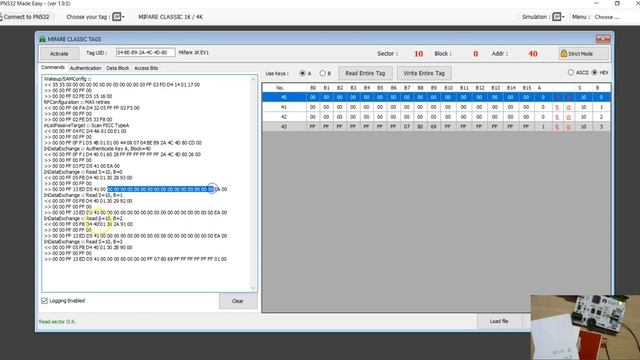Switch to the Data Block tab
The height and width of the screenshot is (360, 640).
coord(118,68)
